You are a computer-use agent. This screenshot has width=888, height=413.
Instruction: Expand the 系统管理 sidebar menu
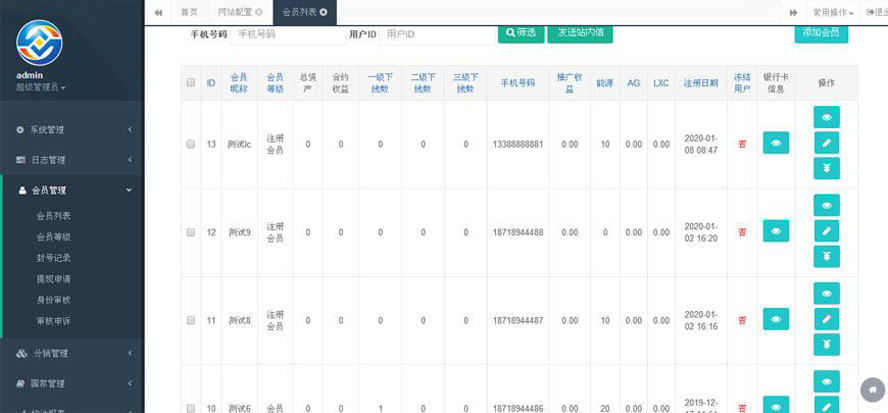(72, 130)
